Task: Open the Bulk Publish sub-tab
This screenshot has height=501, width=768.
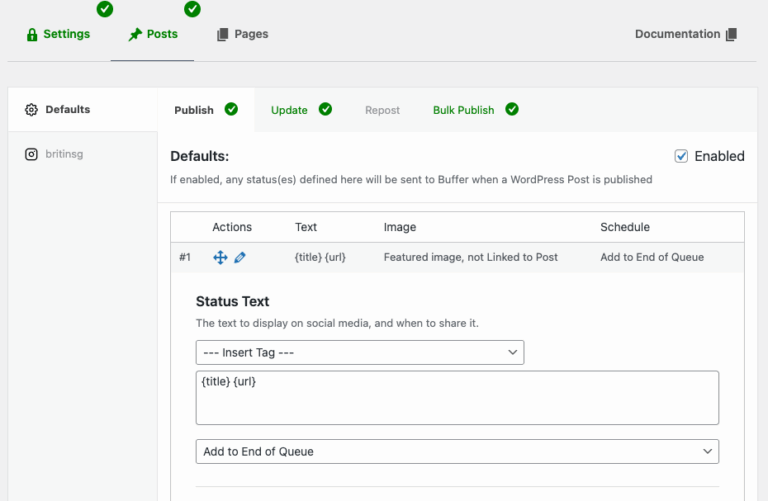Action: tap(463, 110)
